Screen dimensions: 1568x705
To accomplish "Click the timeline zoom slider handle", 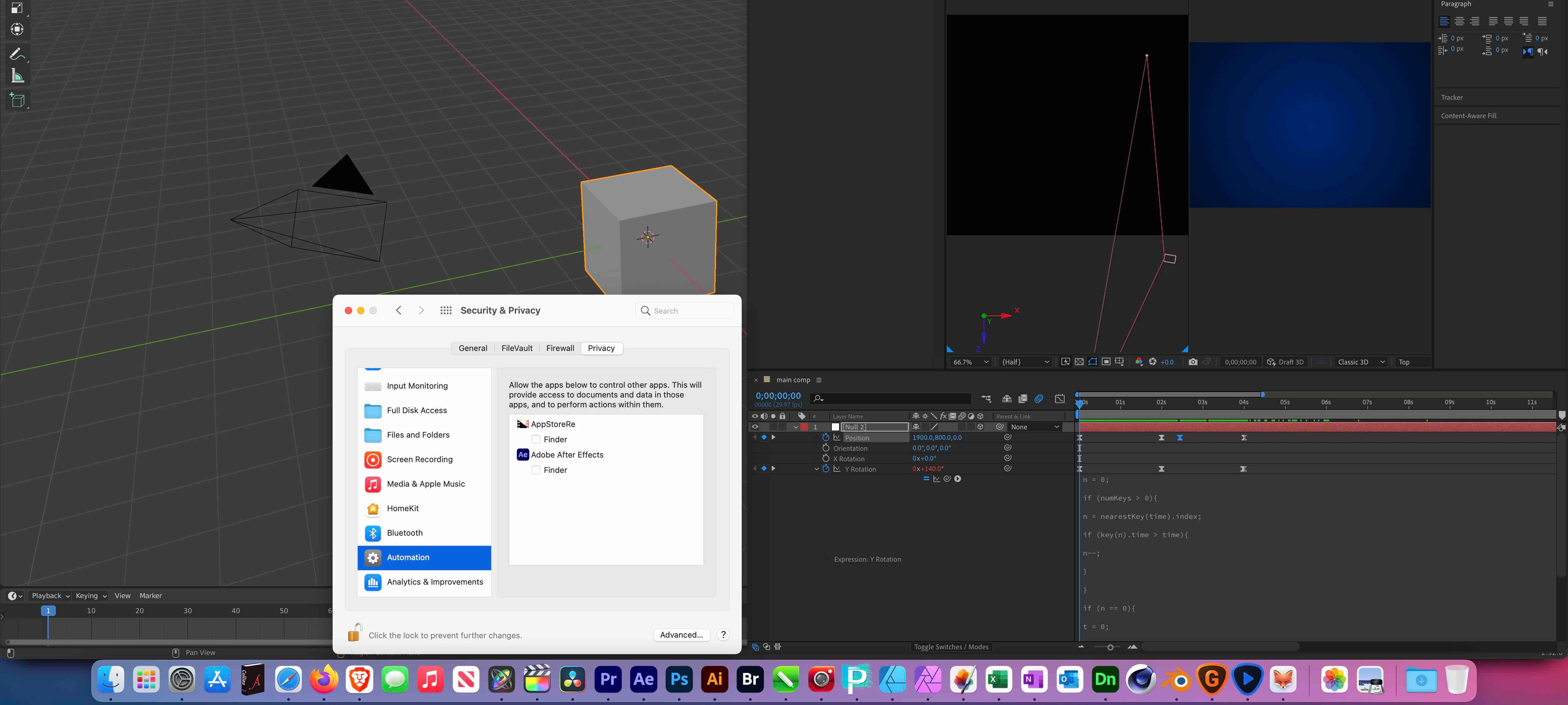I will click(1110, 647).
